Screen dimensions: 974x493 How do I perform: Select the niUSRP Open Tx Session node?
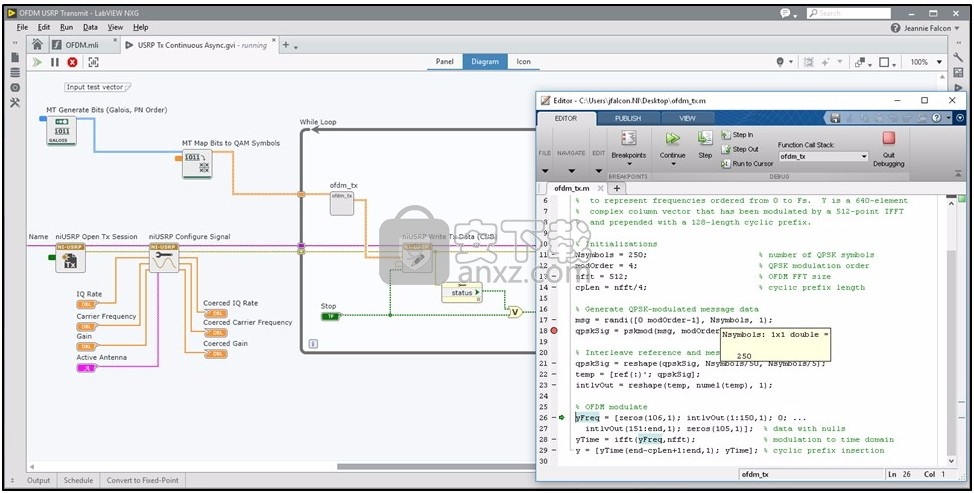[70, 258]
